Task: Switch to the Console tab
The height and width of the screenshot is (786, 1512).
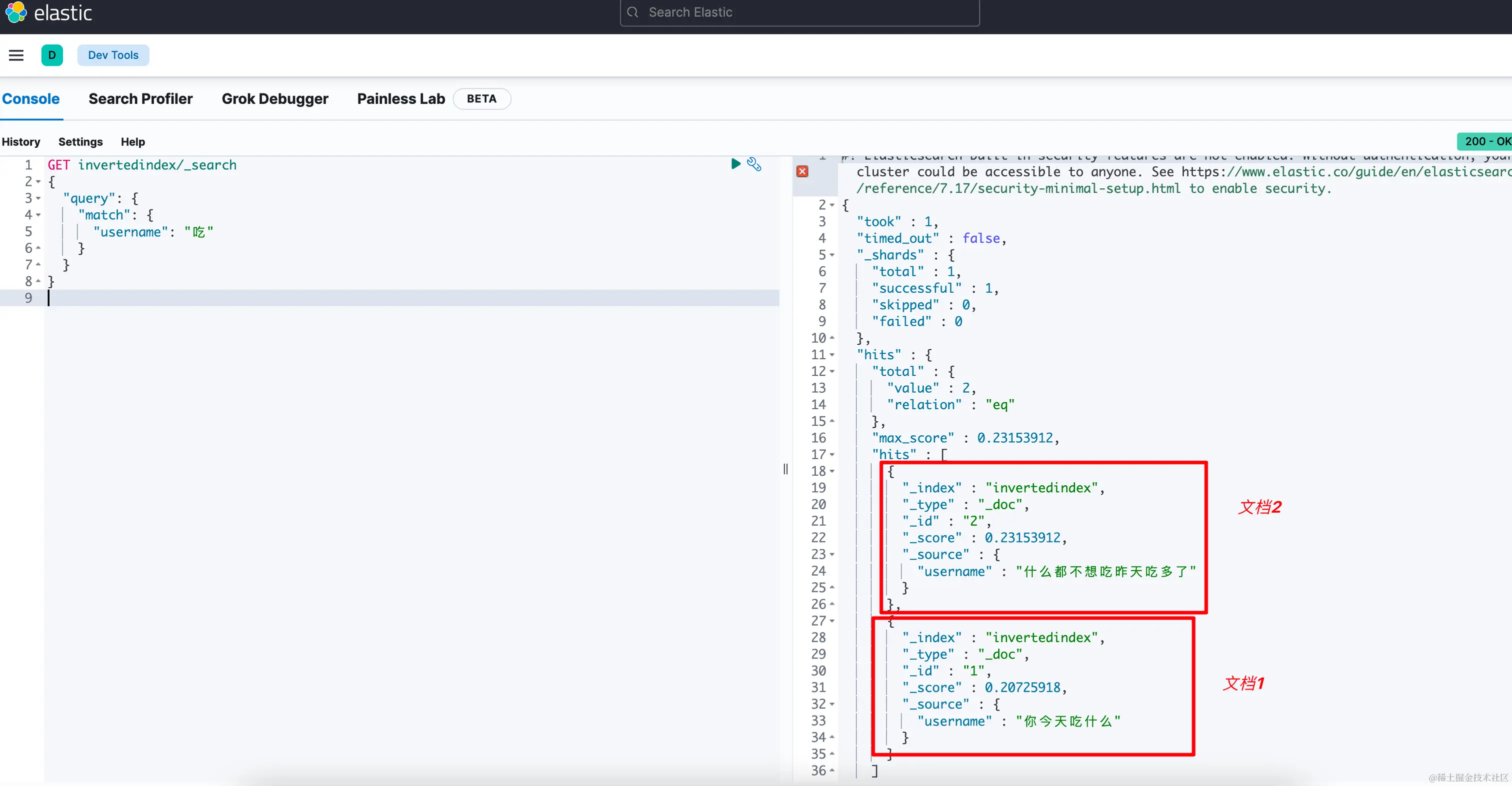Action: click(x=30, y=98)
